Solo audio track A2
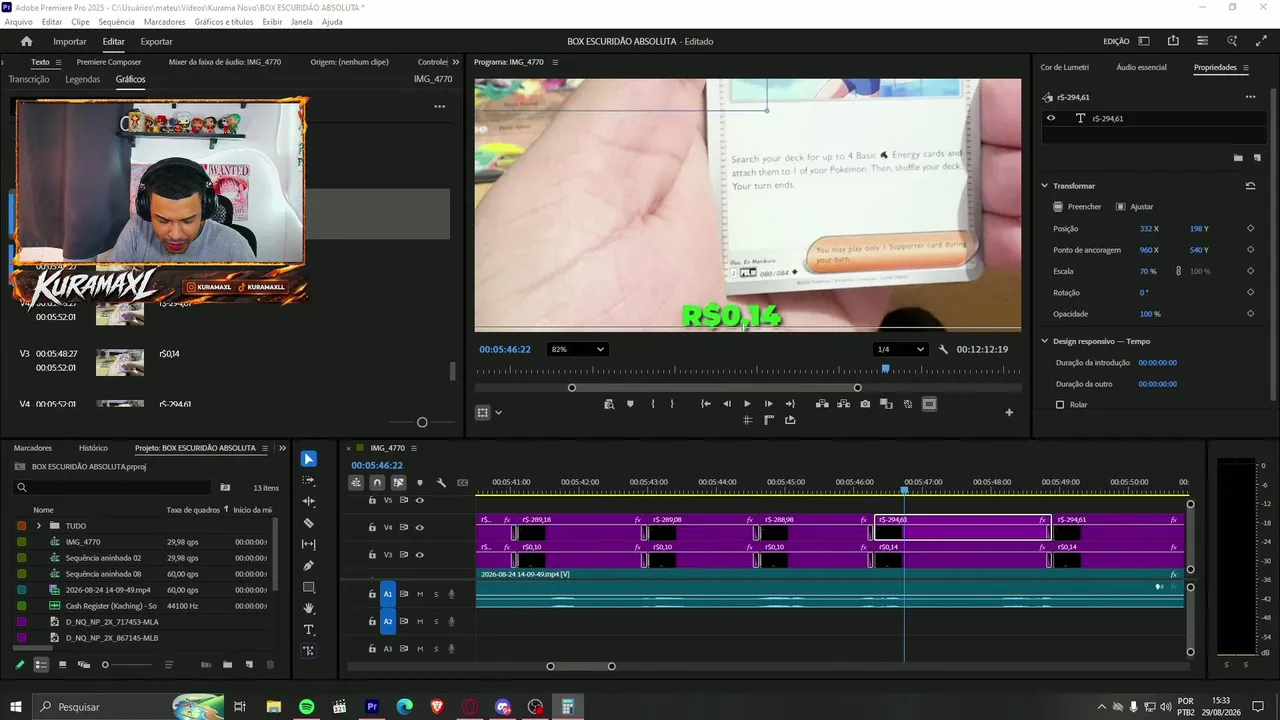This screenshot has height=720, width=1280. [x=436, y=622]
